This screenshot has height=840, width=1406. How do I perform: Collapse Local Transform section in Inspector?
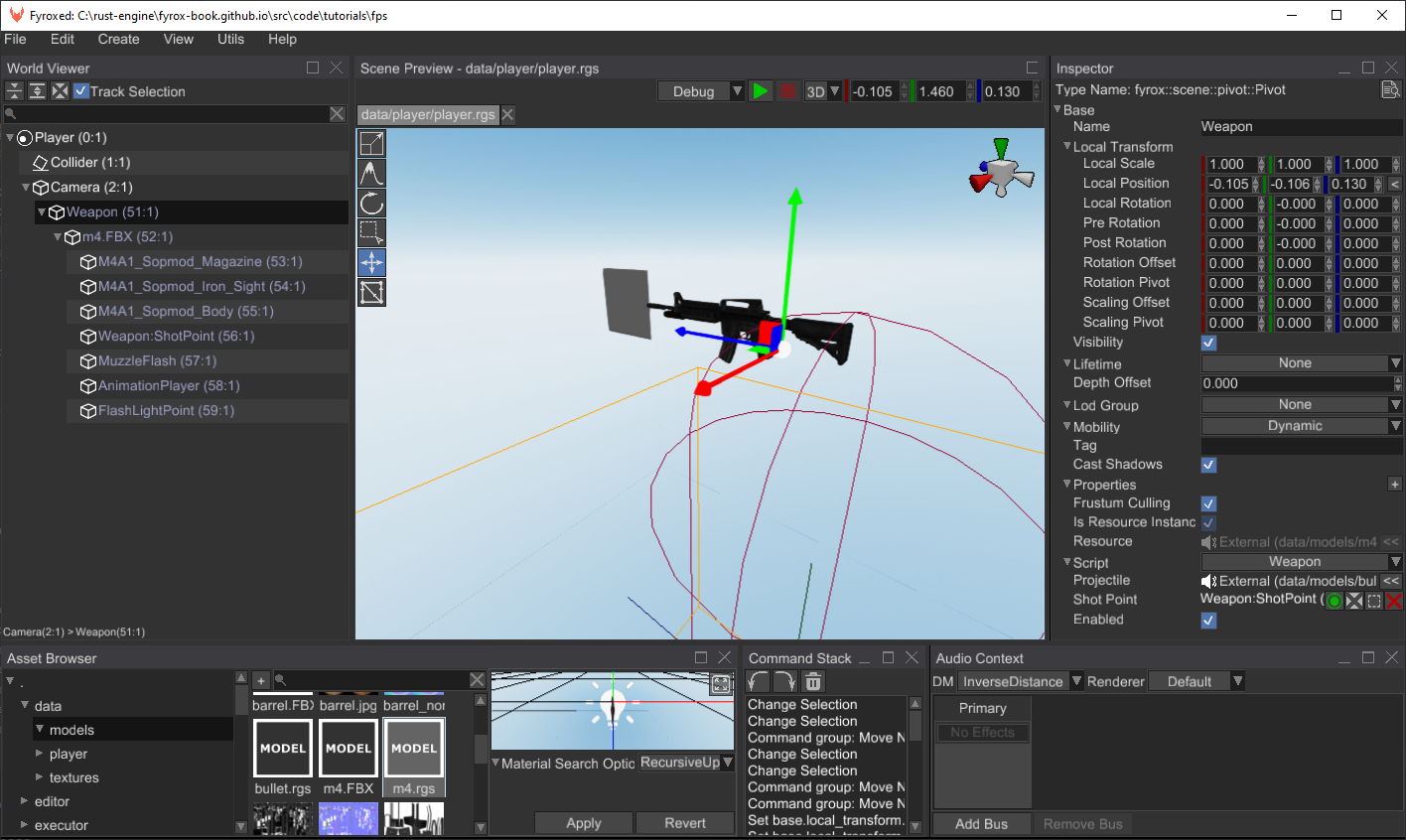click(1067, 146)
